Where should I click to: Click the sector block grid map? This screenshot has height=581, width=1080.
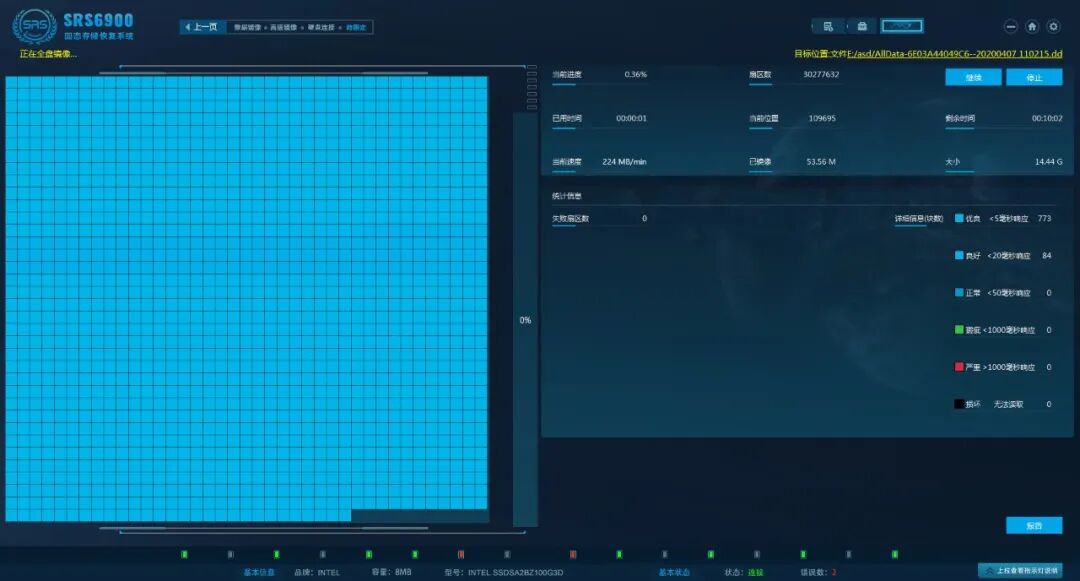247,299
